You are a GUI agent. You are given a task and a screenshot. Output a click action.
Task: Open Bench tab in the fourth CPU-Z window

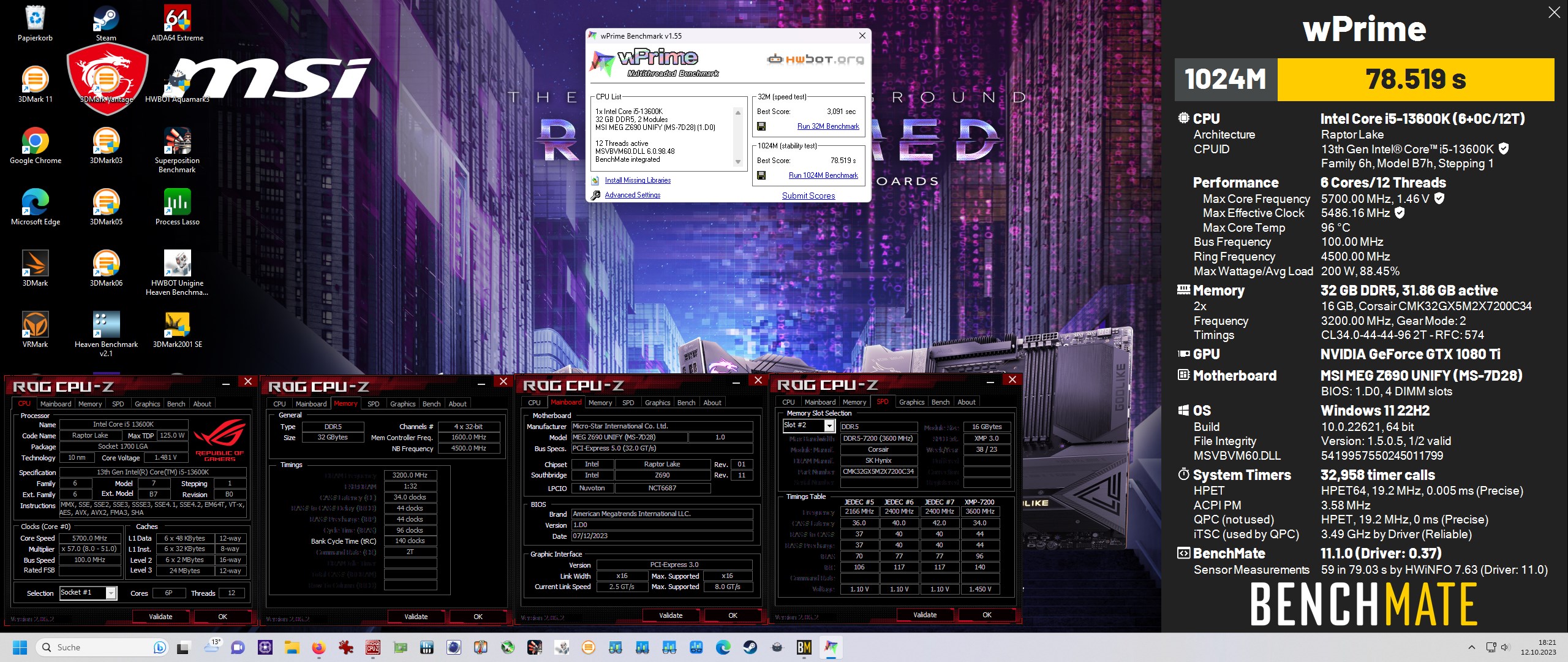[x=940, y=402]
